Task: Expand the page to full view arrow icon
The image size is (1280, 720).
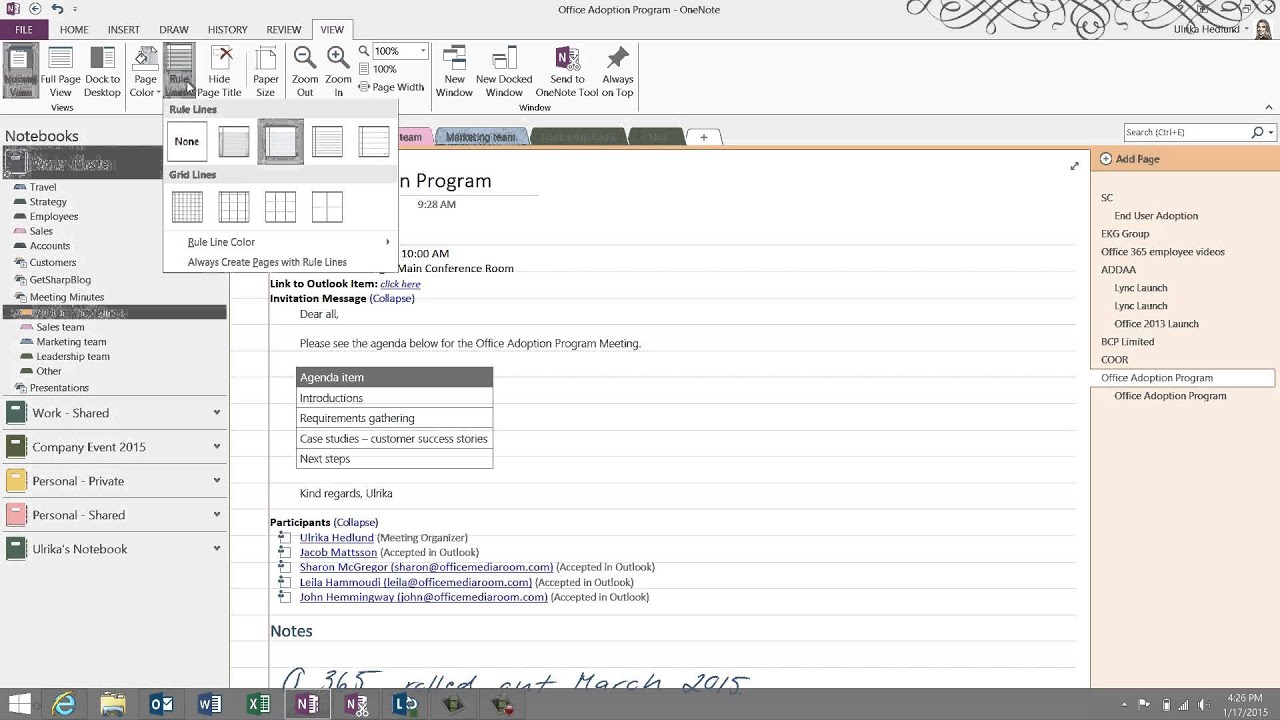Action: coord(1075,166)
